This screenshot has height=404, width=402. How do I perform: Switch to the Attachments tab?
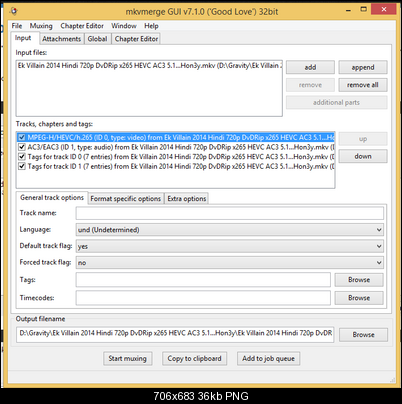pyautogui.click(x=62, y=39)
